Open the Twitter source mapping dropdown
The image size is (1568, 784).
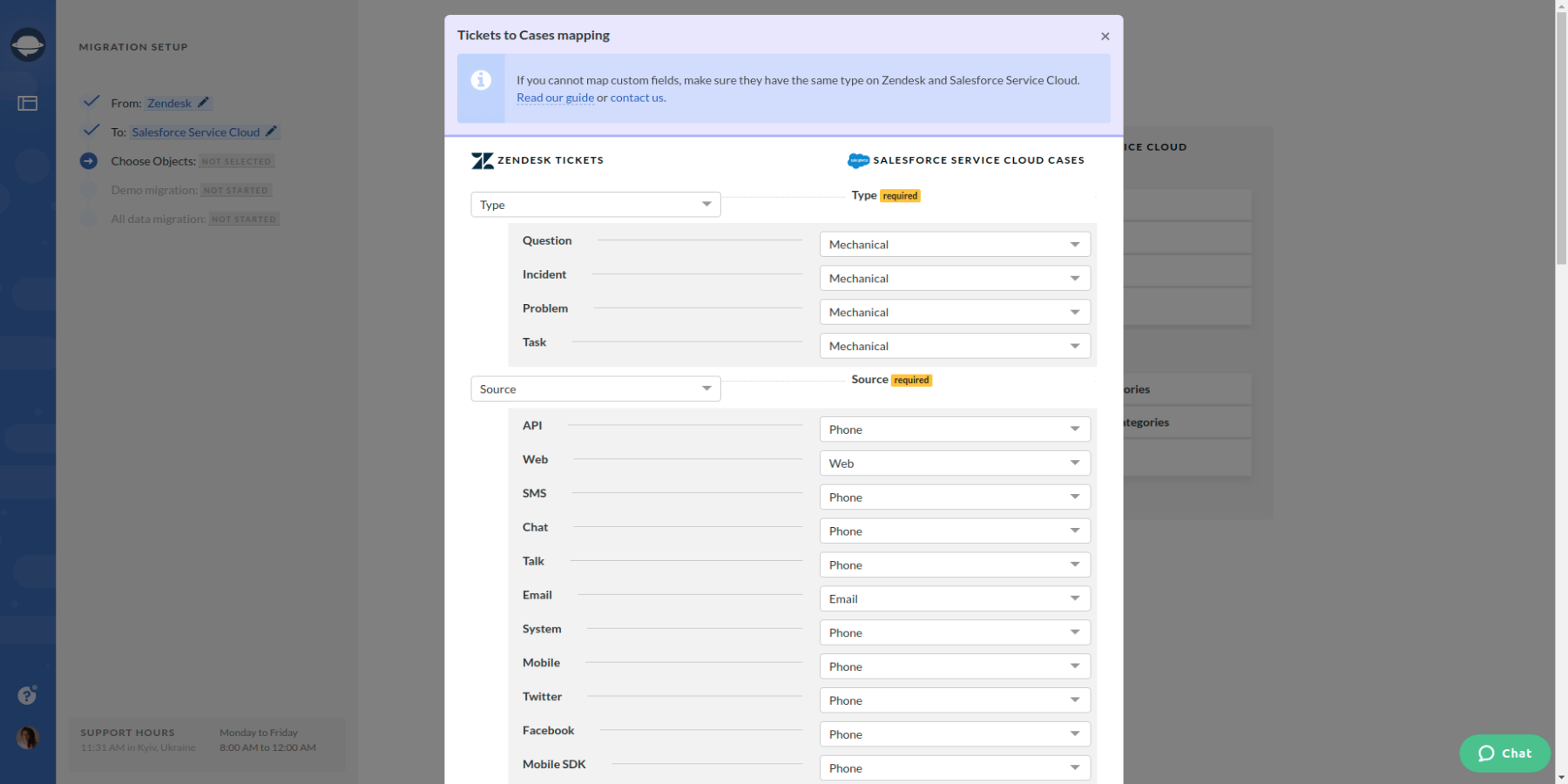pyautogui.click(x=954, y=700)
